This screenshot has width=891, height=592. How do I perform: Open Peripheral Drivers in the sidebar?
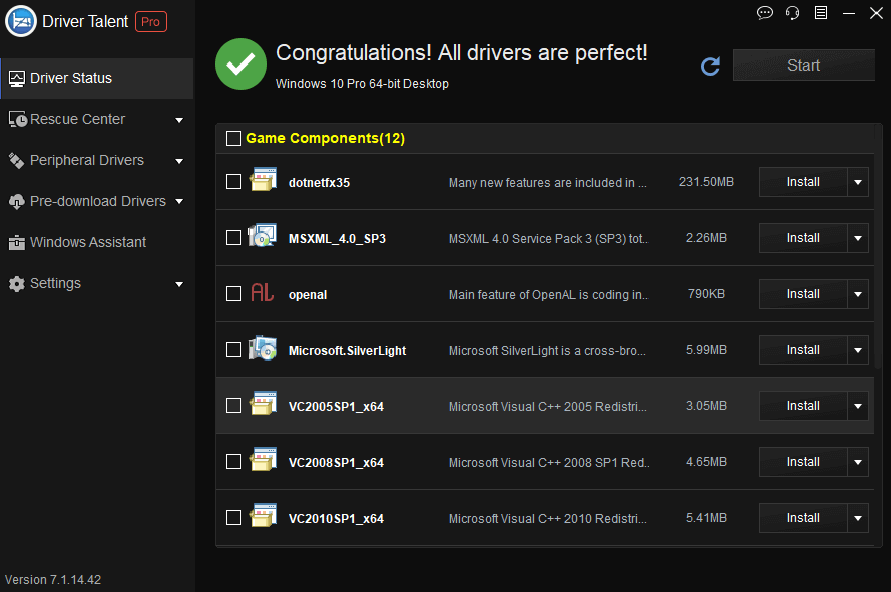(97, 160)
